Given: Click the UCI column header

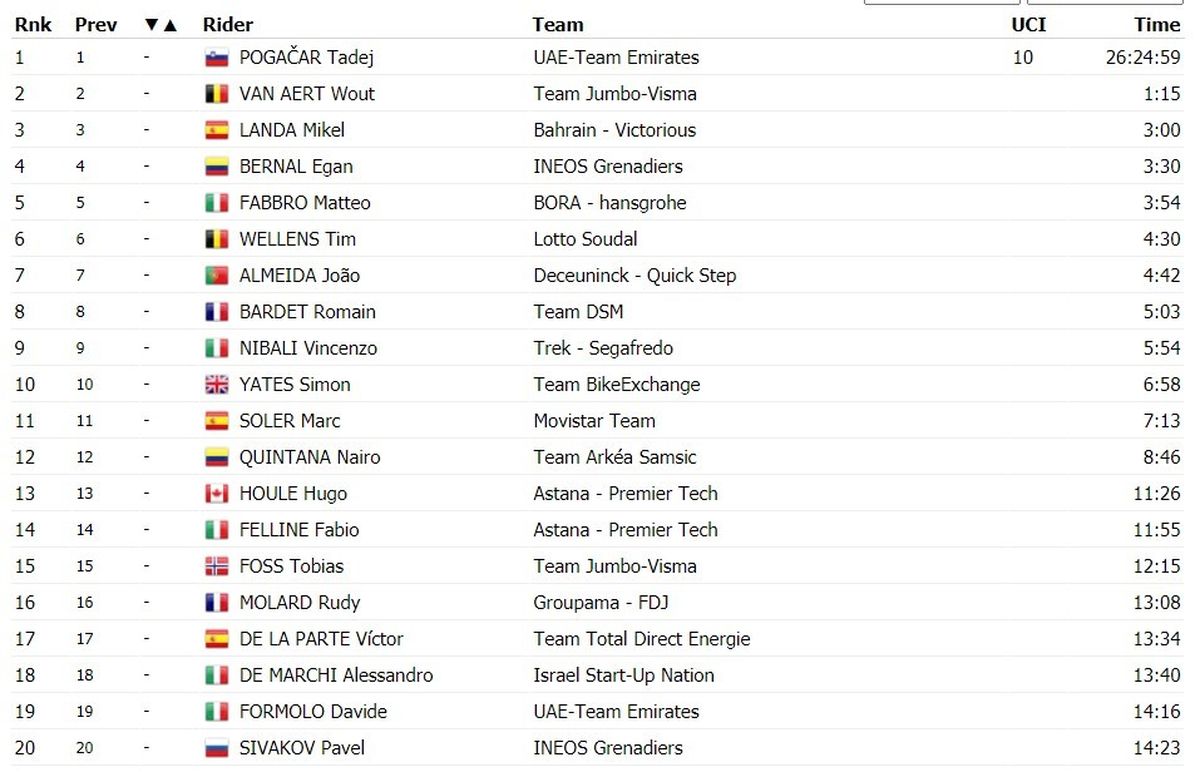Looking at the screenshot, I should click(1029, 25).
